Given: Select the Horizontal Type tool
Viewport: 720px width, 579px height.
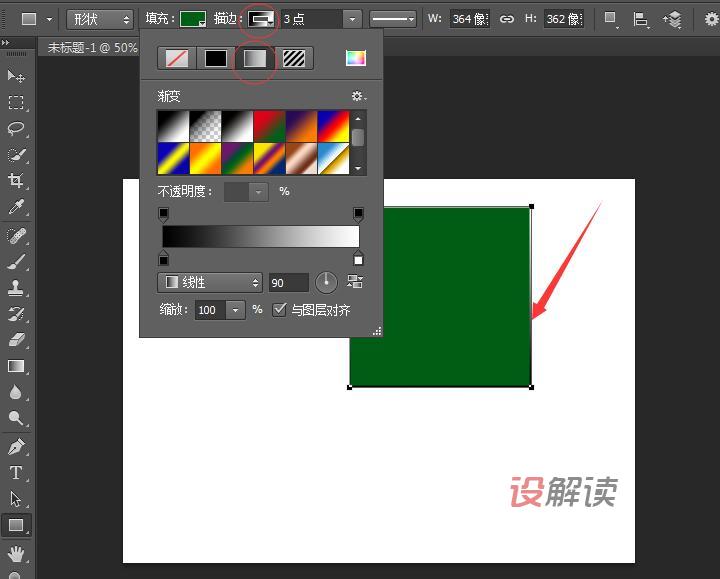Looking at the screenshot, I should tap(16, 473).
